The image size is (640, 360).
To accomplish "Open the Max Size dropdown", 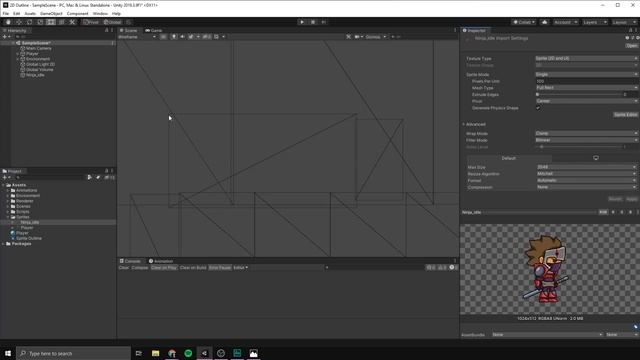I will point(587,167).
